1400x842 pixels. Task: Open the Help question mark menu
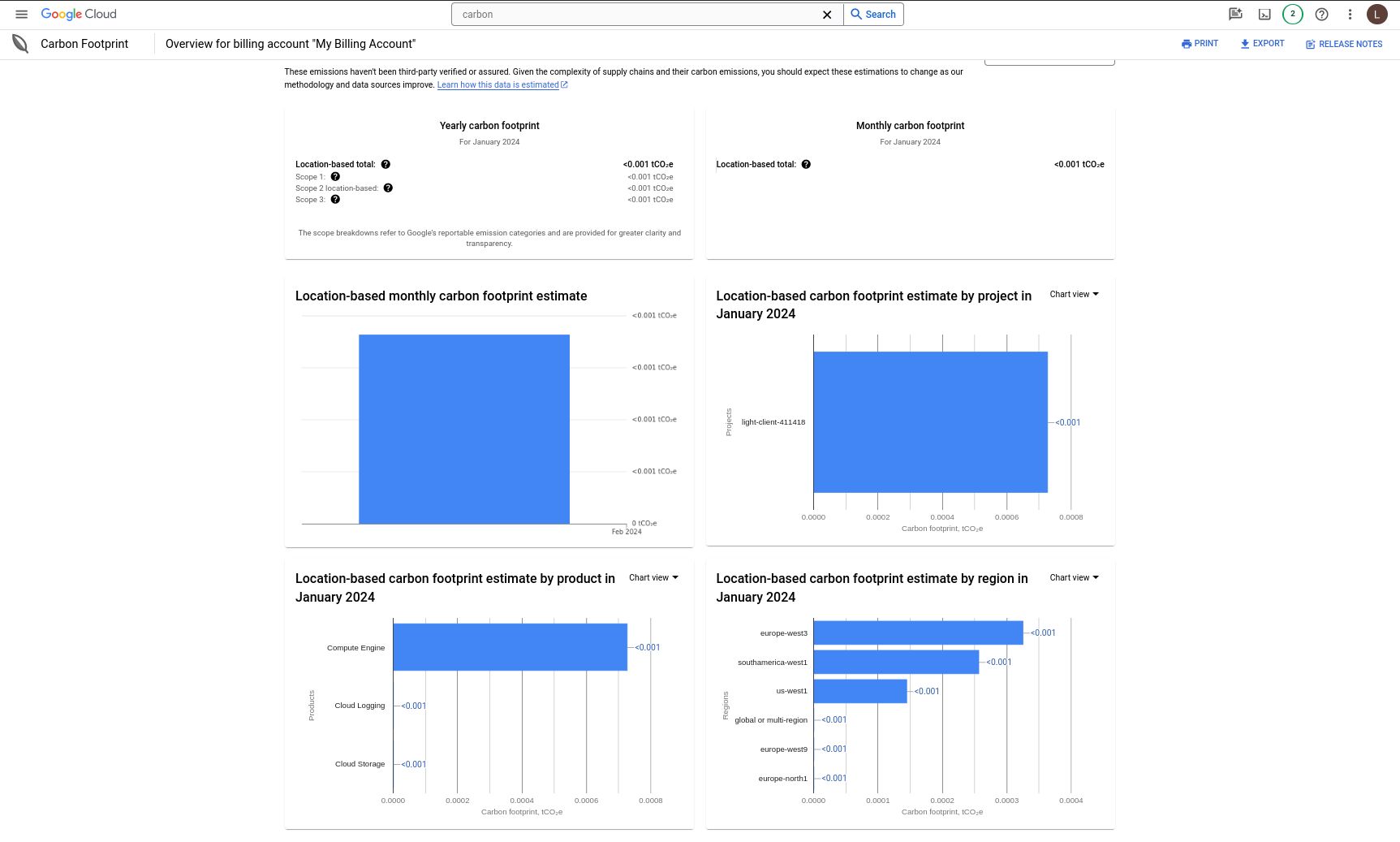tap(1321, 14)
